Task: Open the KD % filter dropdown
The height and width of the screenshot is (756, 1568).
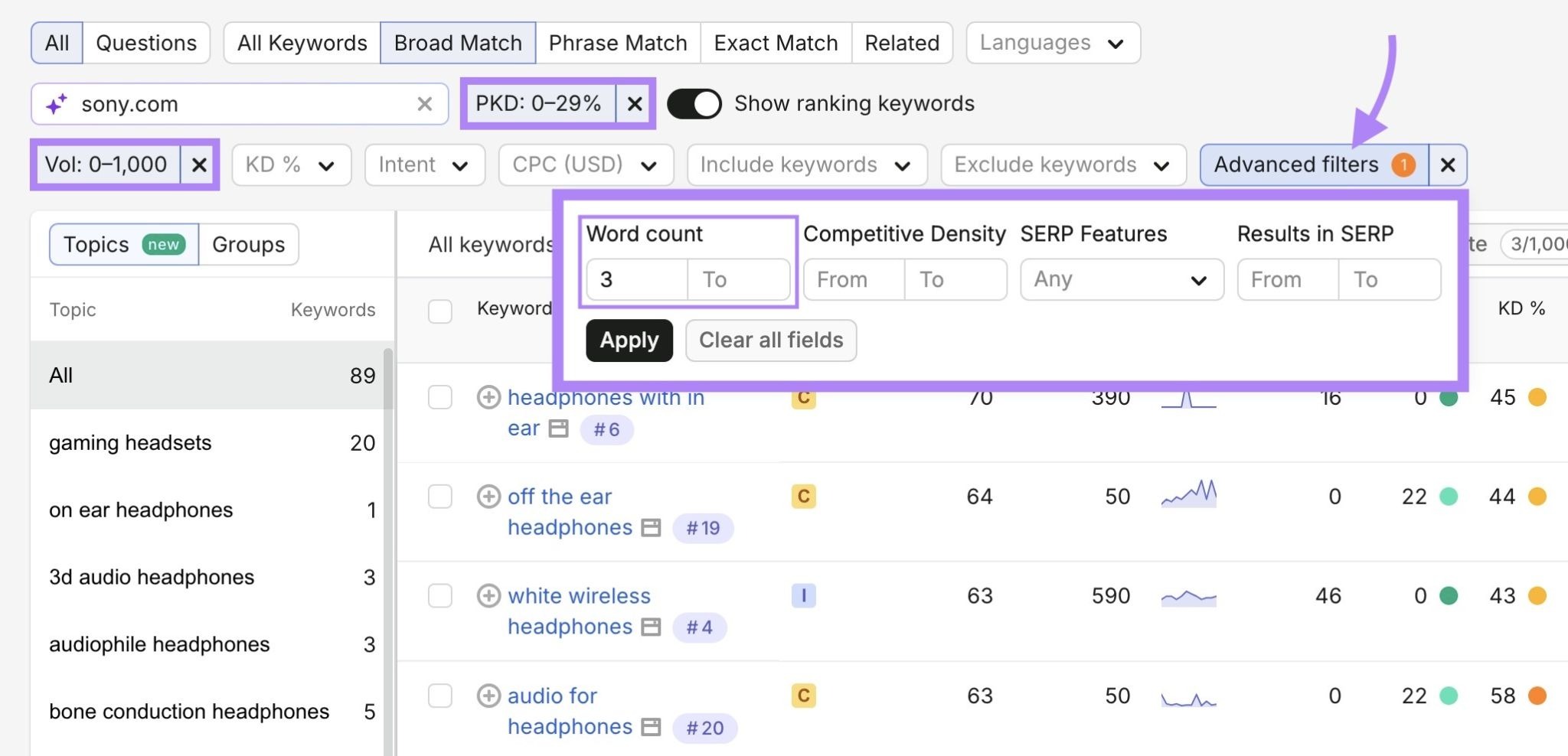Action: (291, 165)
